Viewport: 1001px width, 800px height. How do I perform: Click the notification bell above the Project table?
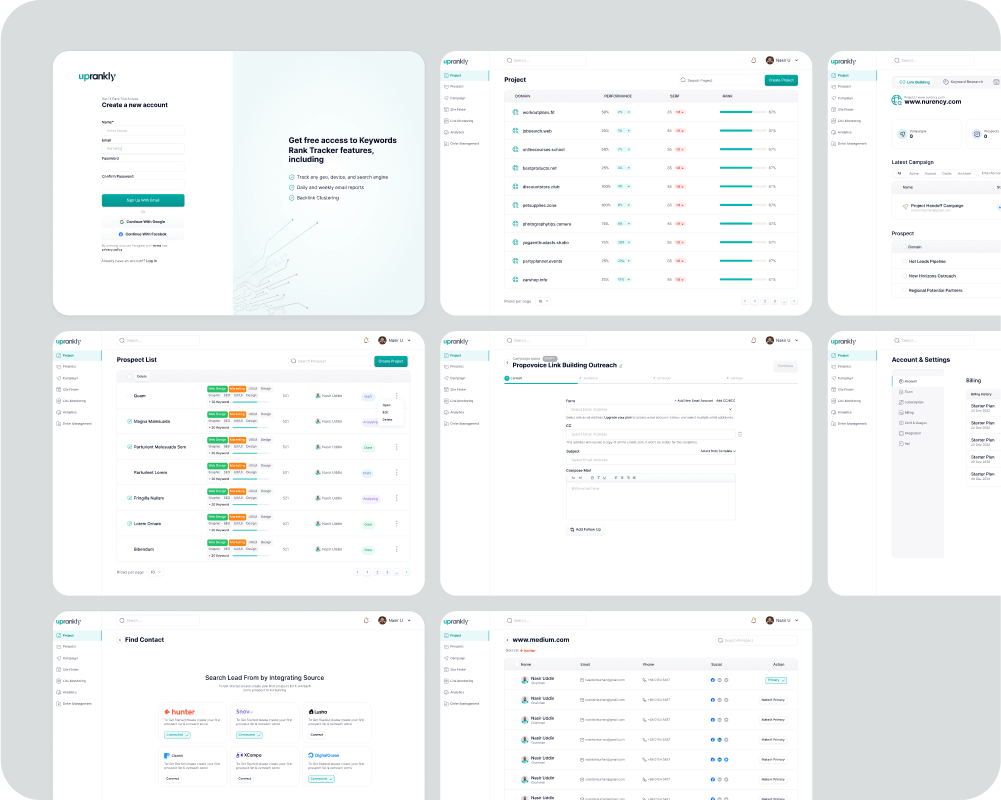[753, 60]
